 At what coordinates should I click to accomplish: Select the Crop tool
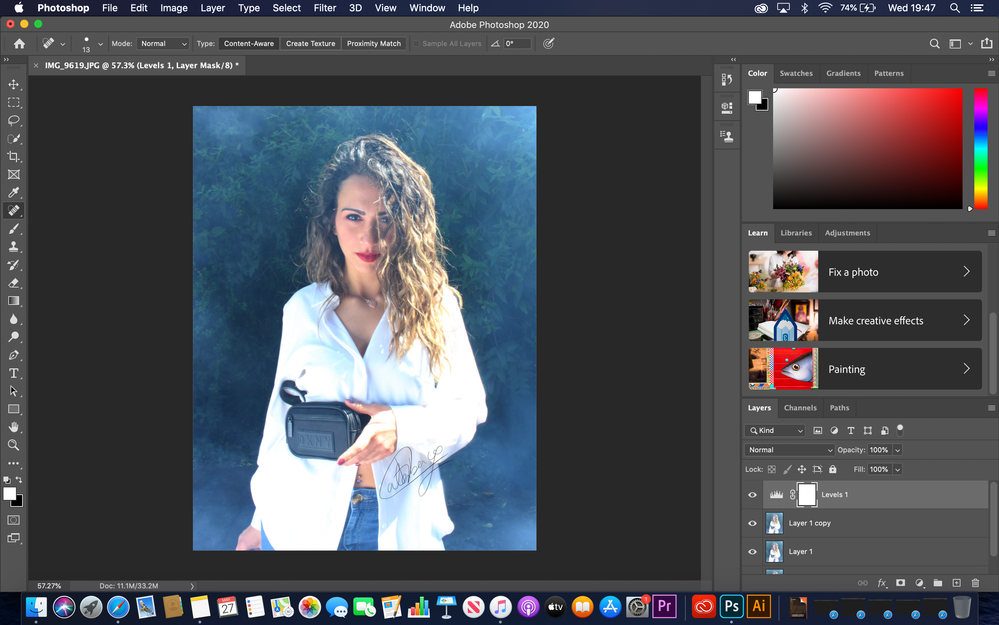(14, 156)
